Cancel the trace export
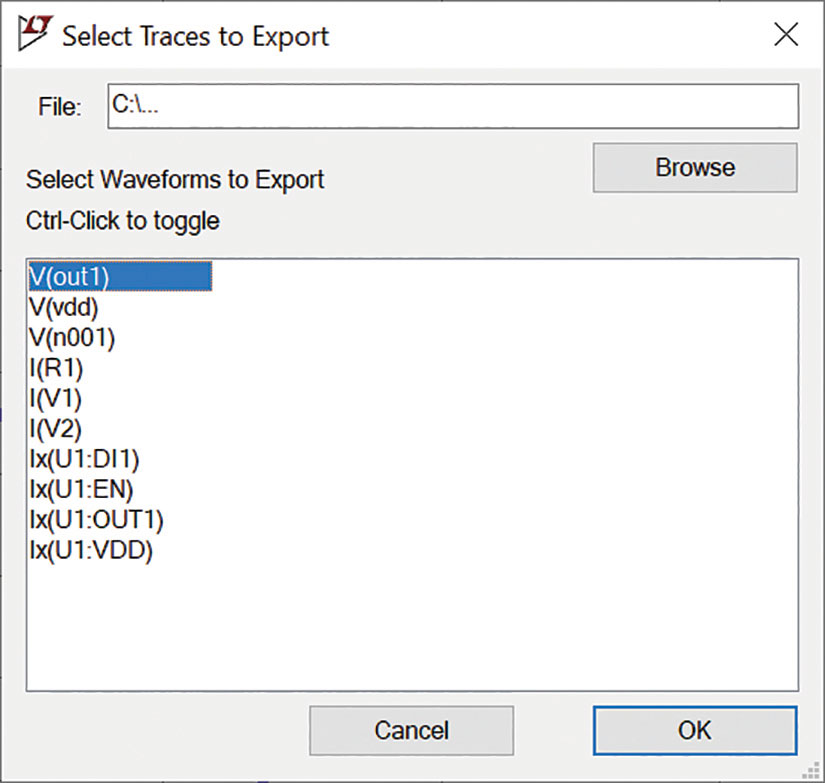Viewport: 825px width, 783px height. (411, 730)
